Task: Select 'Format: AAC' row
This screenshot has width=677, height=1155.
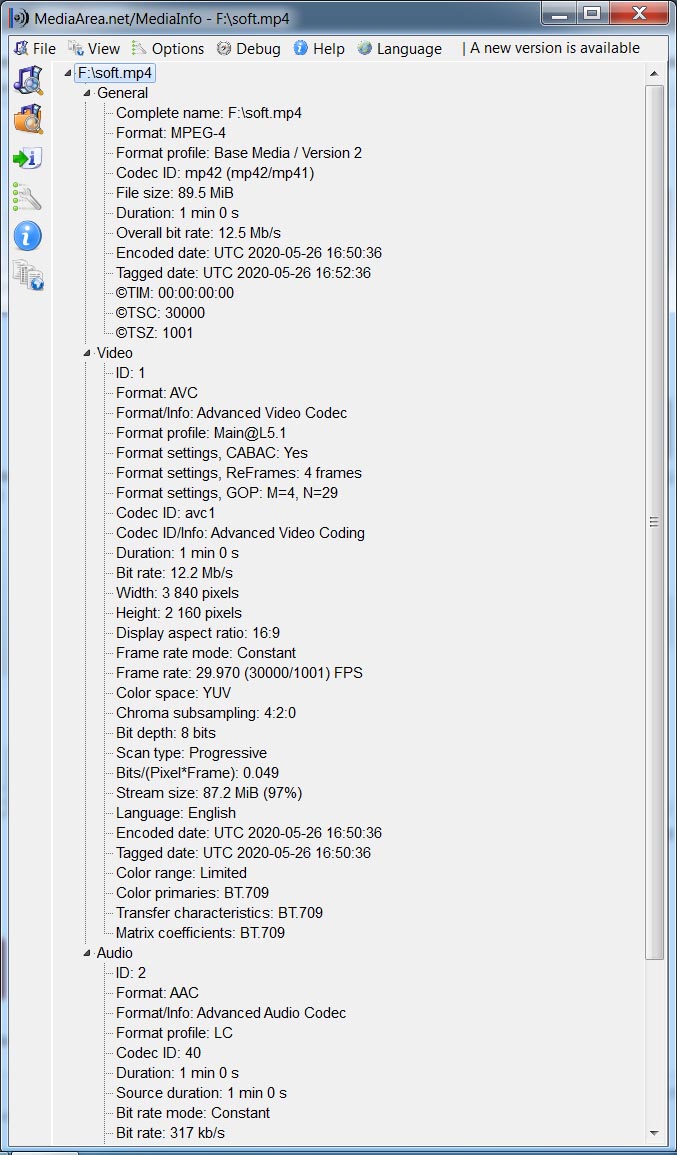Action: pos(157,993)
